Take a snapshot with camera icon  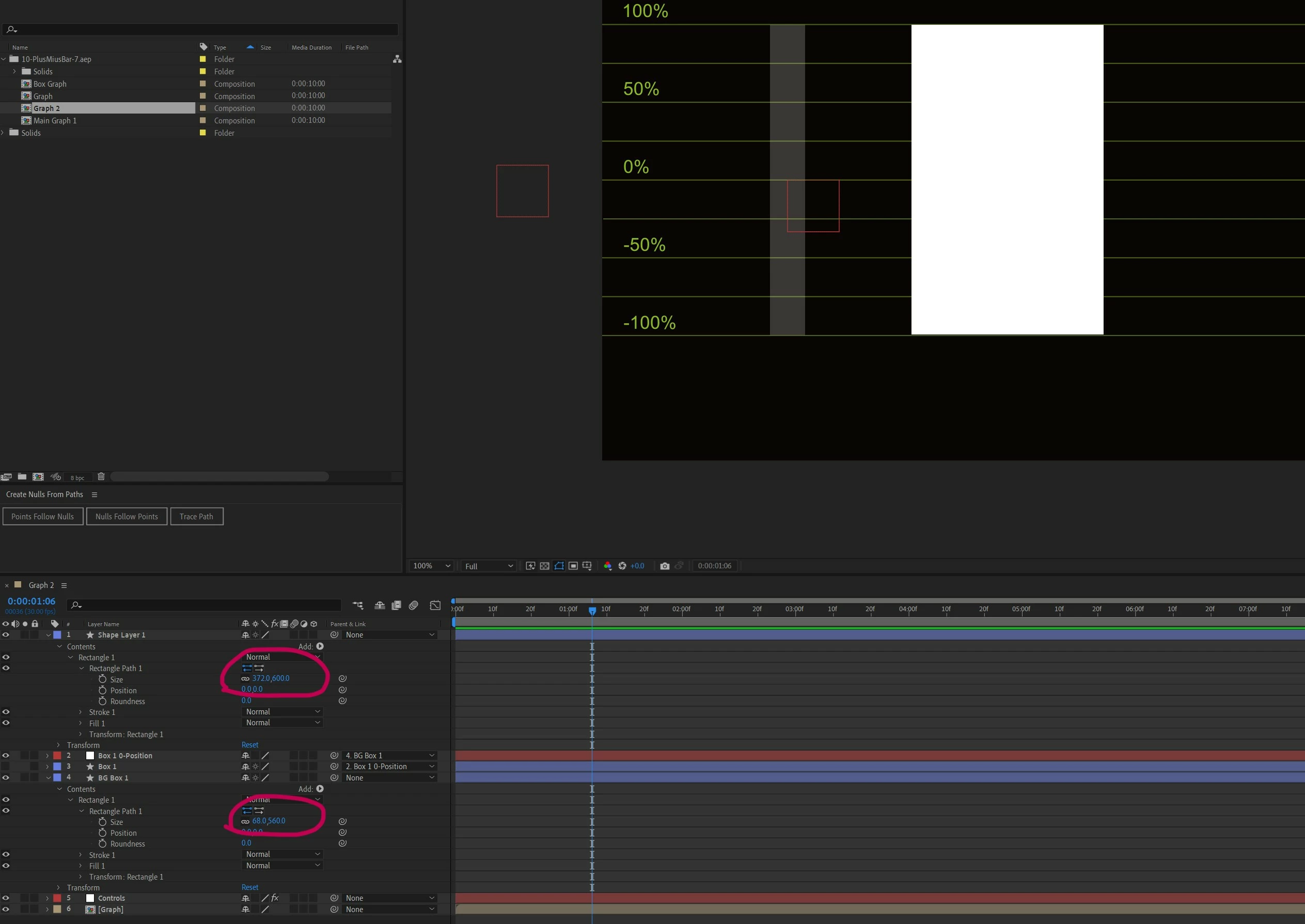click(664, 566)
